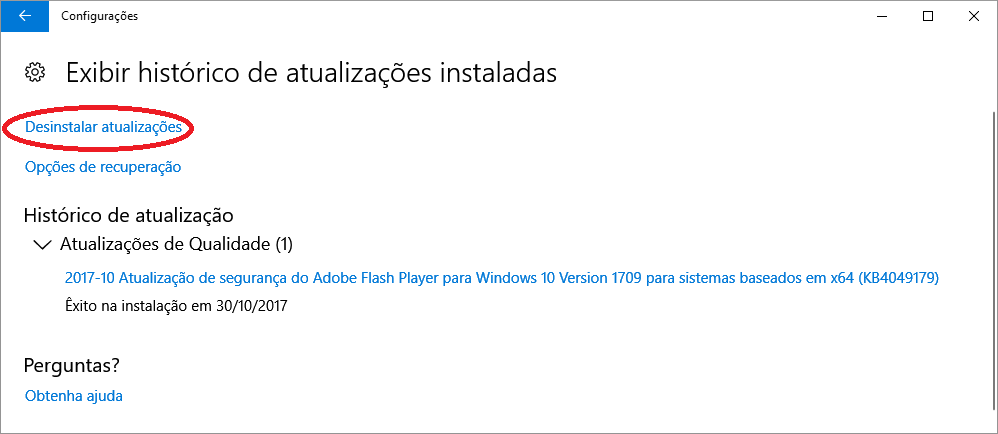Minimize the Configurações window
This screenshot has width=998, height=434.
coord(882,16)
